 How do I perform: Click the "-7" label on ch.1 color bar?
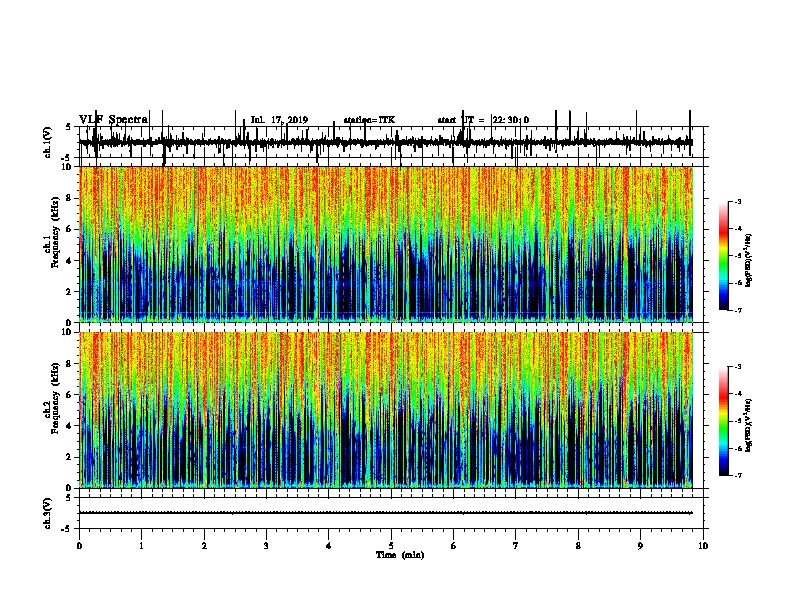pos(737,310)
